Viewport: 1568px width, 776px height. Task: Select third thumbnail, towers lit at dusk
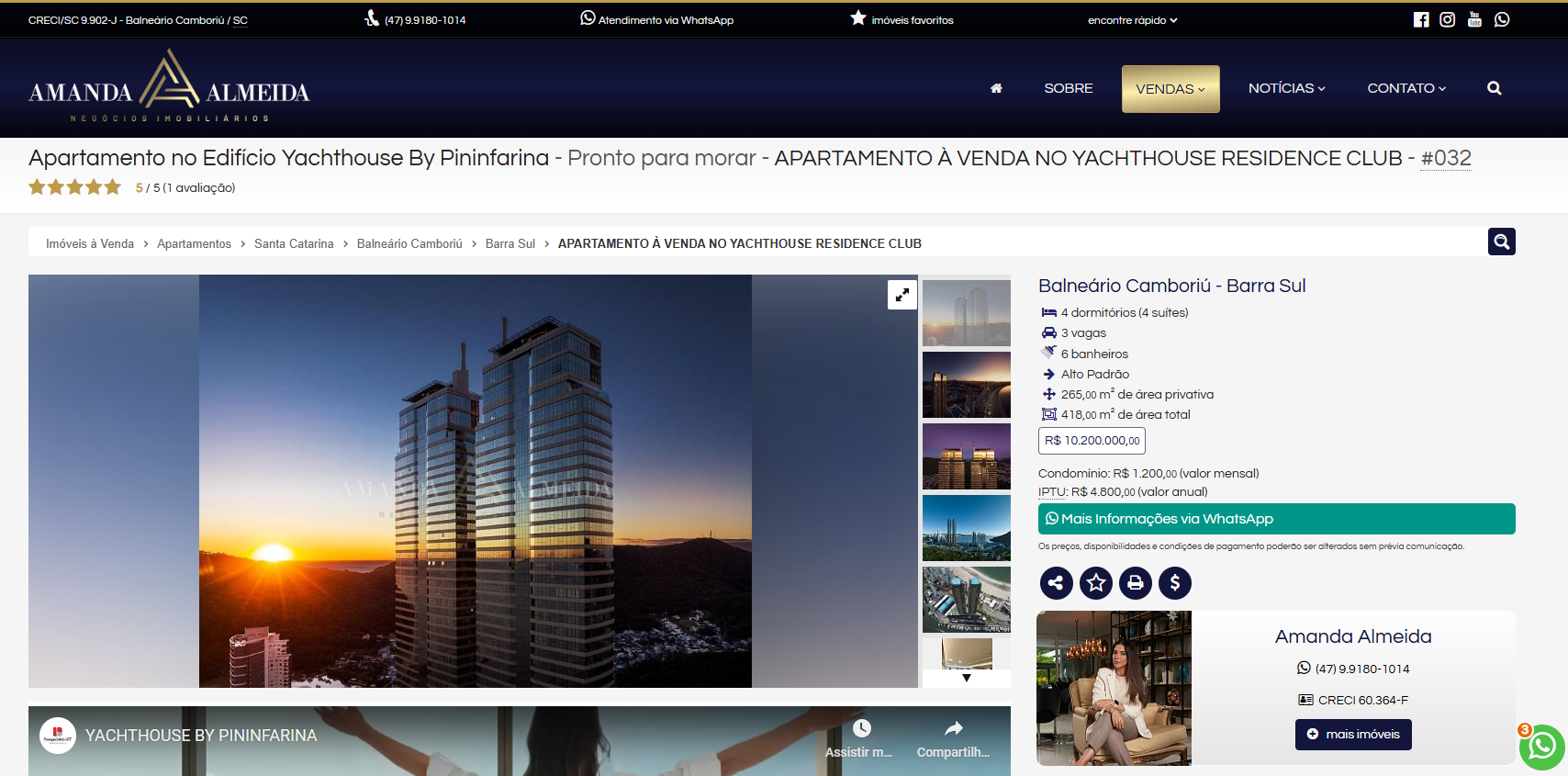[x=967, y=456]
